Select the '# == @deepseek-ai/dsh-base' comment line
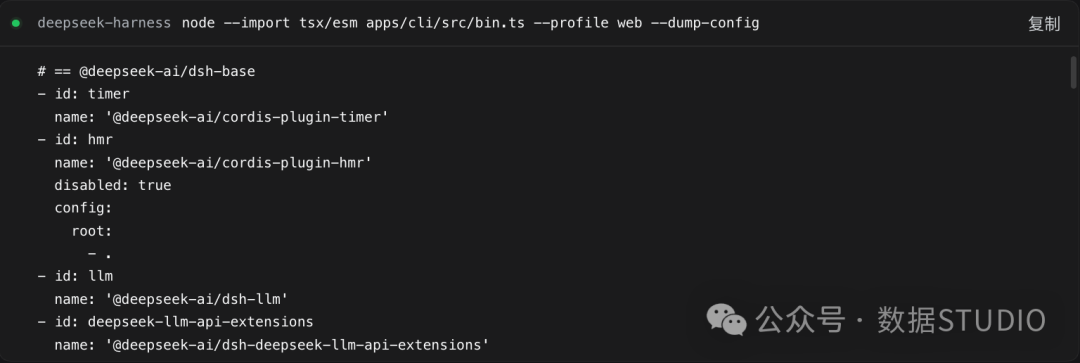This screenshot has height=363, width=1080. tap(147, 72)
